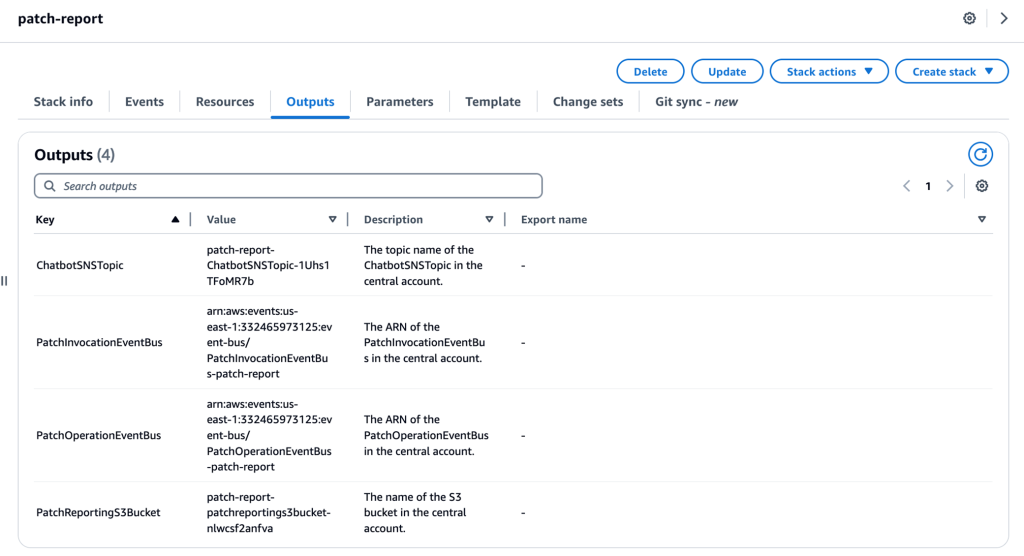Open the Git sync tab
The width and height of the screenshot is (1024, 556).
(x=696, y=101)
